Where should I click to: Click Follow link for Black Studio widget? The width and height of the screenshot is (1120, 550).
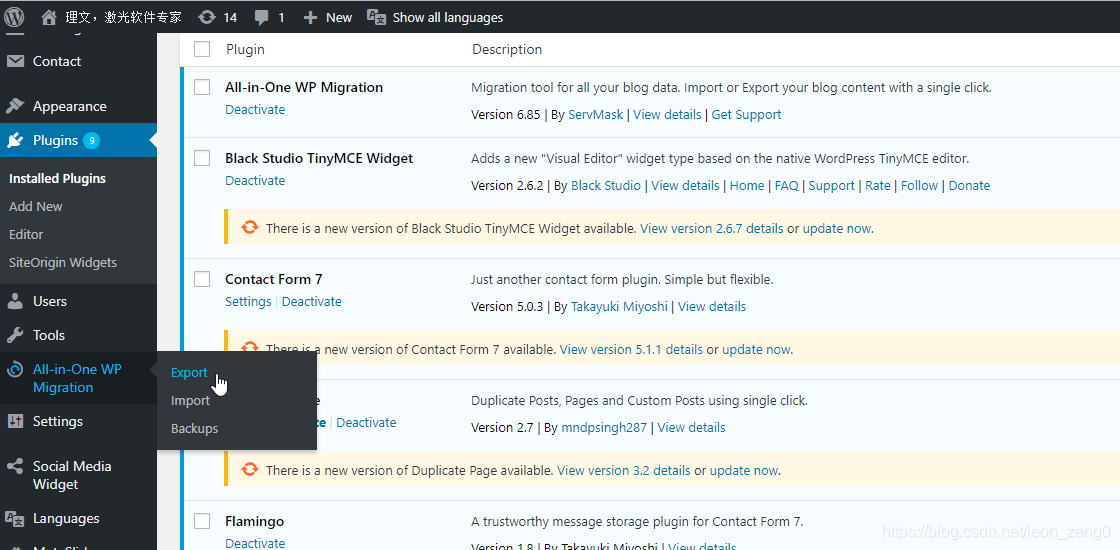click(x=919, y=186)
